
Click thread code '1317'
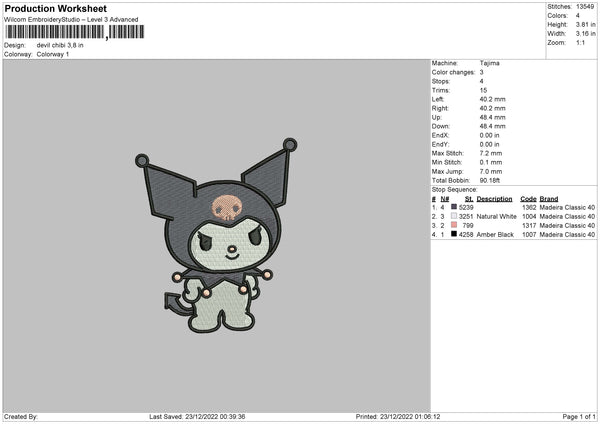point(529,225)
